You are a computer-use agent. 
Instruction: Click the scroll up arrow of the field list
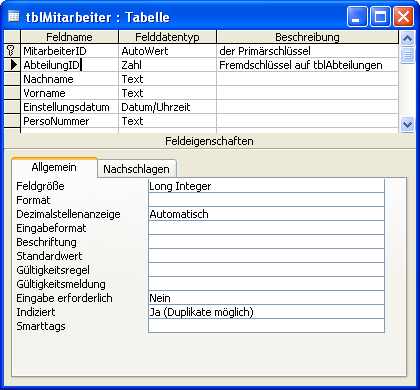pos(407,39)
